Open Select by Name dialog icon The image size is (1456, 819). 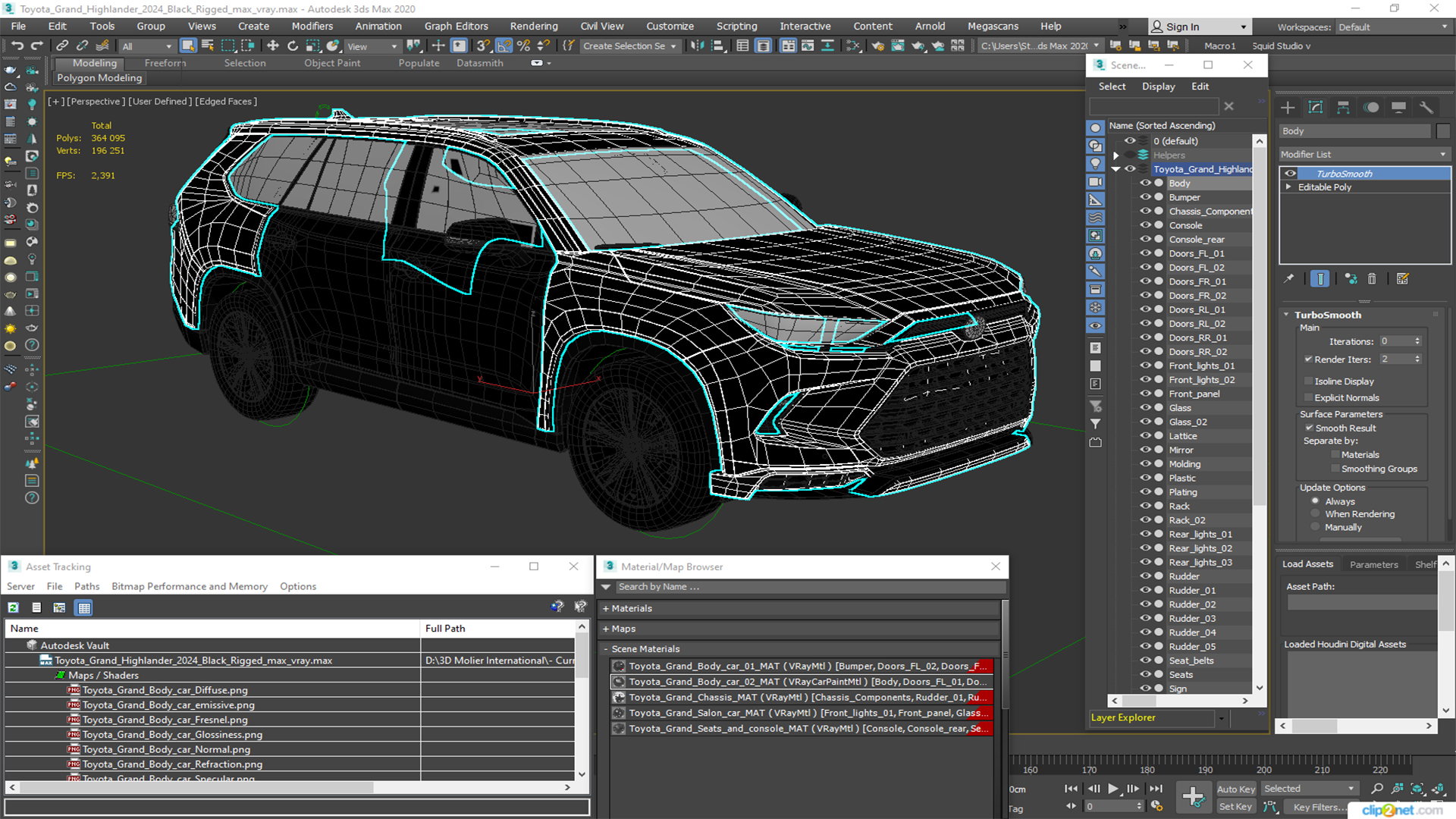[207, 46]
